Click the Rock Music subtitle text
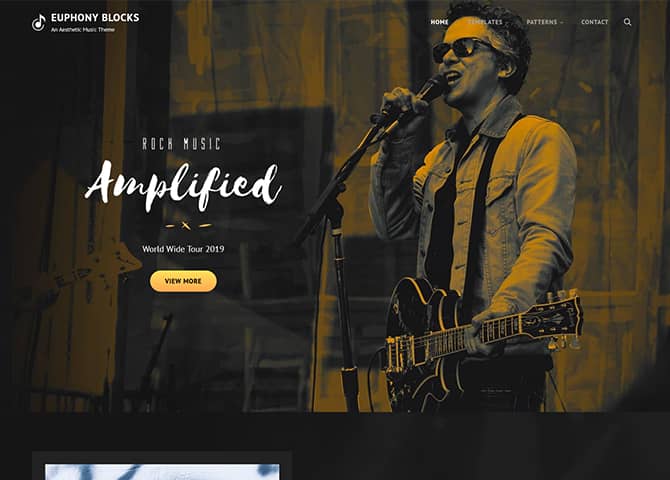 (x=182, y=144)
